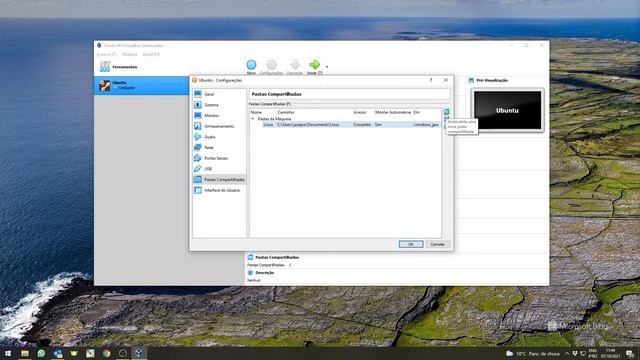The height and width of the screenshot is (360, 640).
Task: Click the Nome column header
Action: [256, 112]
